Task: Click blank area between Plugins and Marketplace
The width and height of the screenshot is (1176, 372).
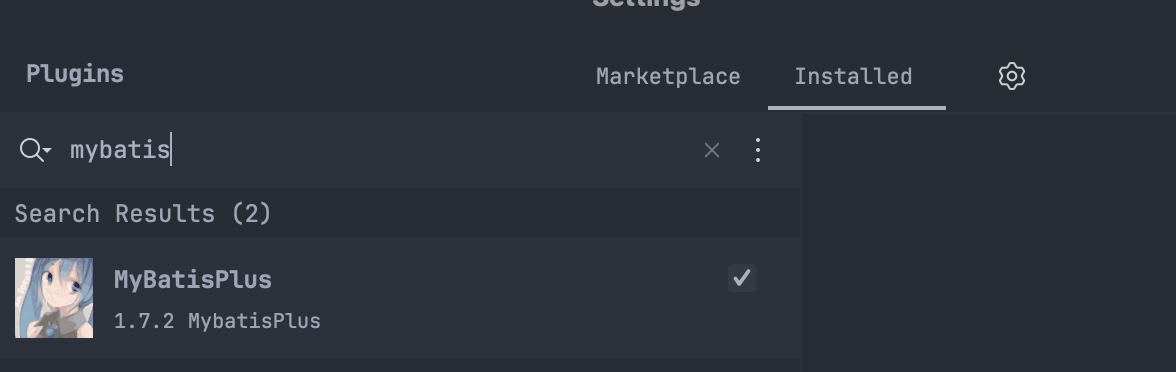Action: pos(360,75)
